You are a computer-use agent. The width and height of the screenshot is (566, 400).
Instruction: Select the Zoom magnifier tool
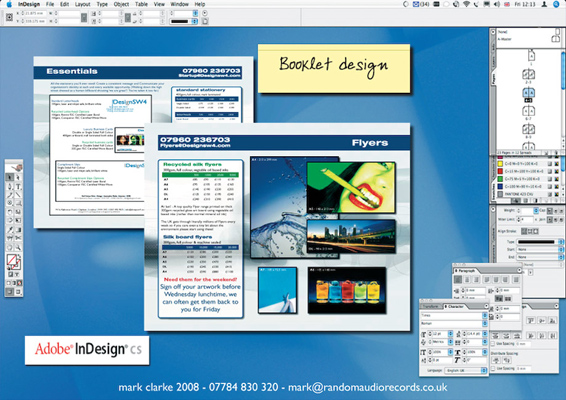pos(18,247)
